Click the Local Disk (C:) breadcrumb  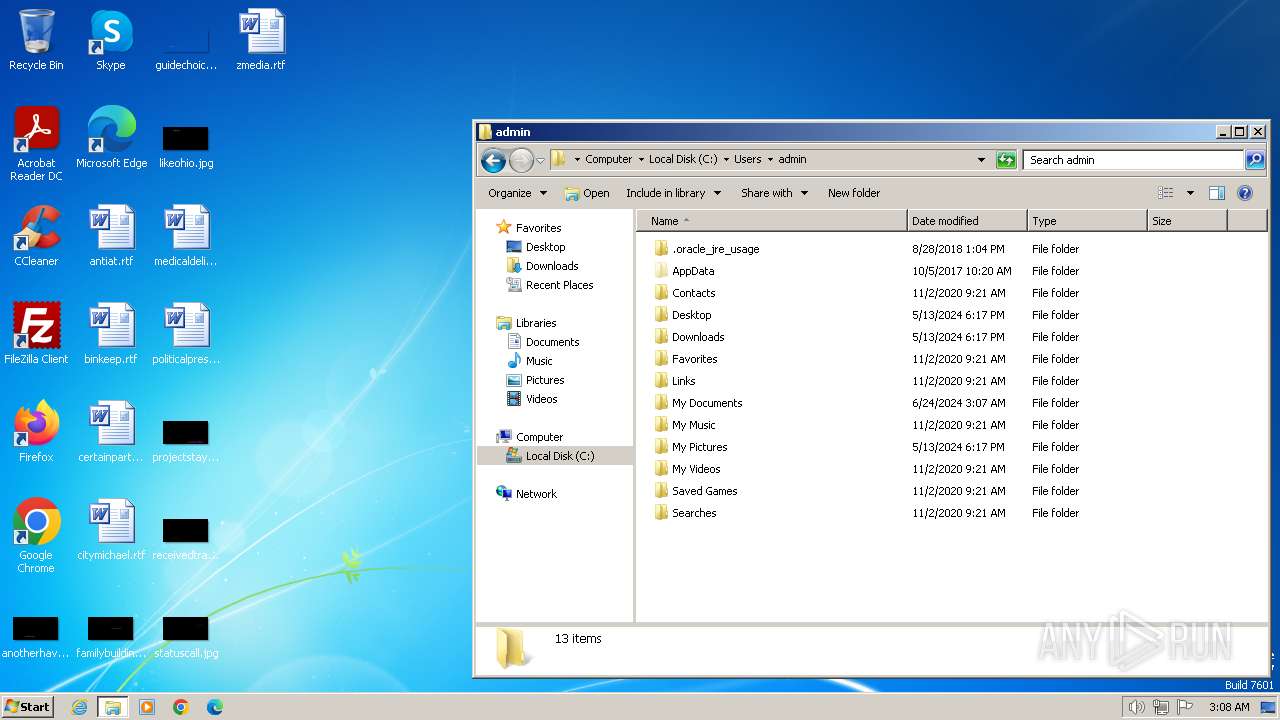click(683, 160)
